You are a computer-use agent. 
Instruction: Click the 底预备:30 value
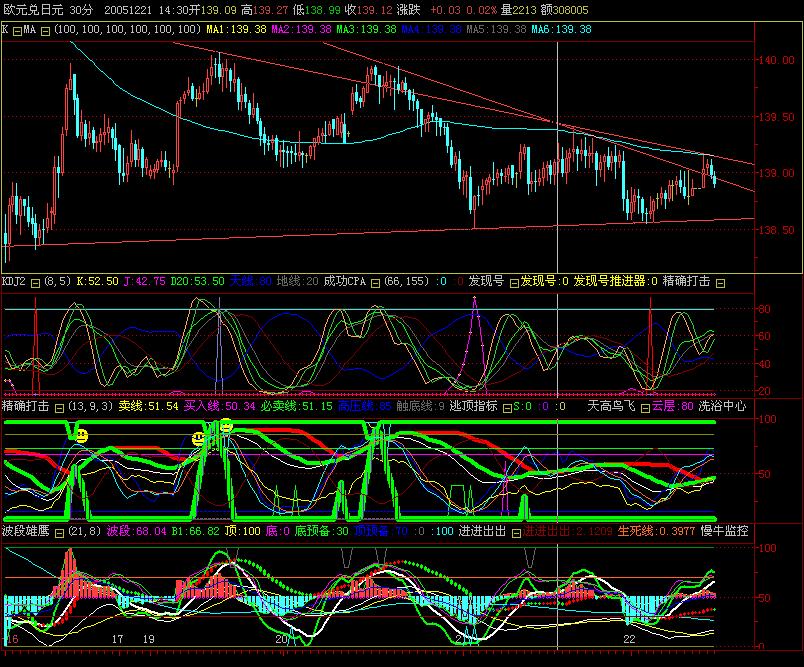(321, 531)
